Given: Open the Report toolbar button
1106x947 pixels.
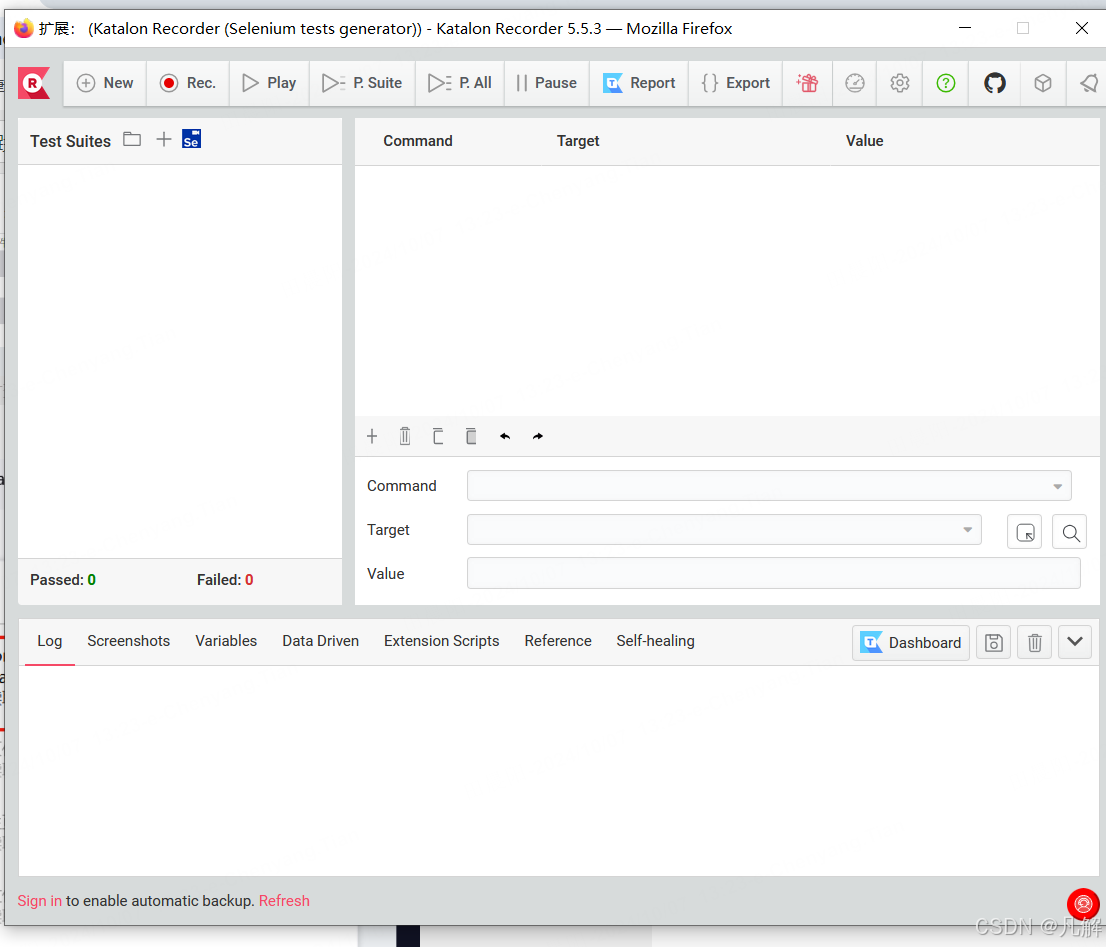Looking at the screenshot, I should point(639,83).
